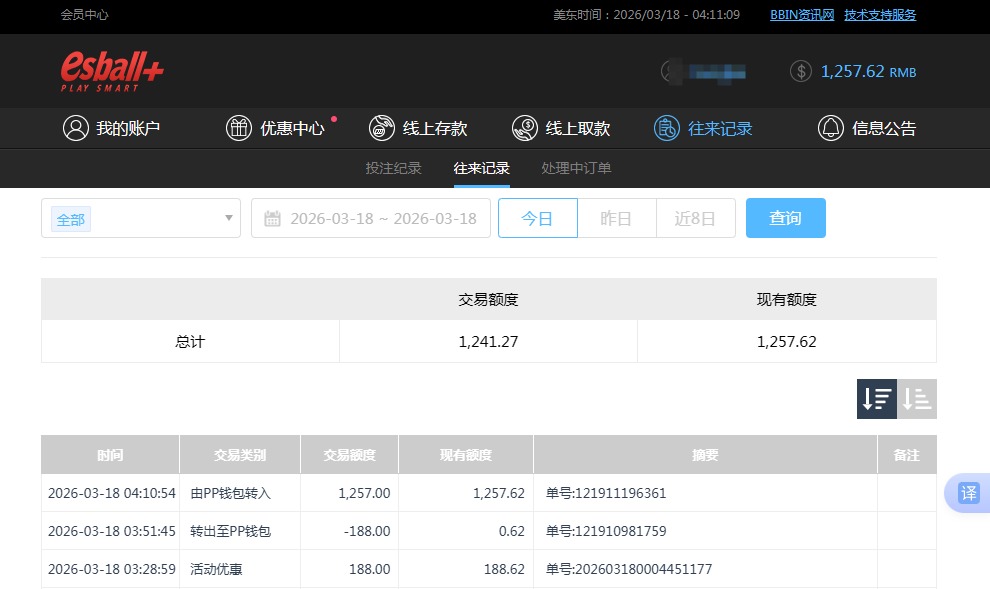The image size is (990, 589).
Task: Select the 昨日 date filter
Action: click(617, 218)
